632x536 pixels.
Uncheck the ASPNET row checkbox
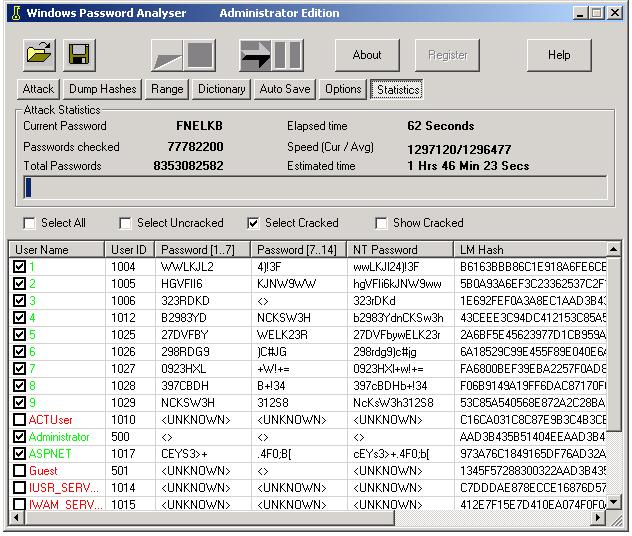point(19,453)
